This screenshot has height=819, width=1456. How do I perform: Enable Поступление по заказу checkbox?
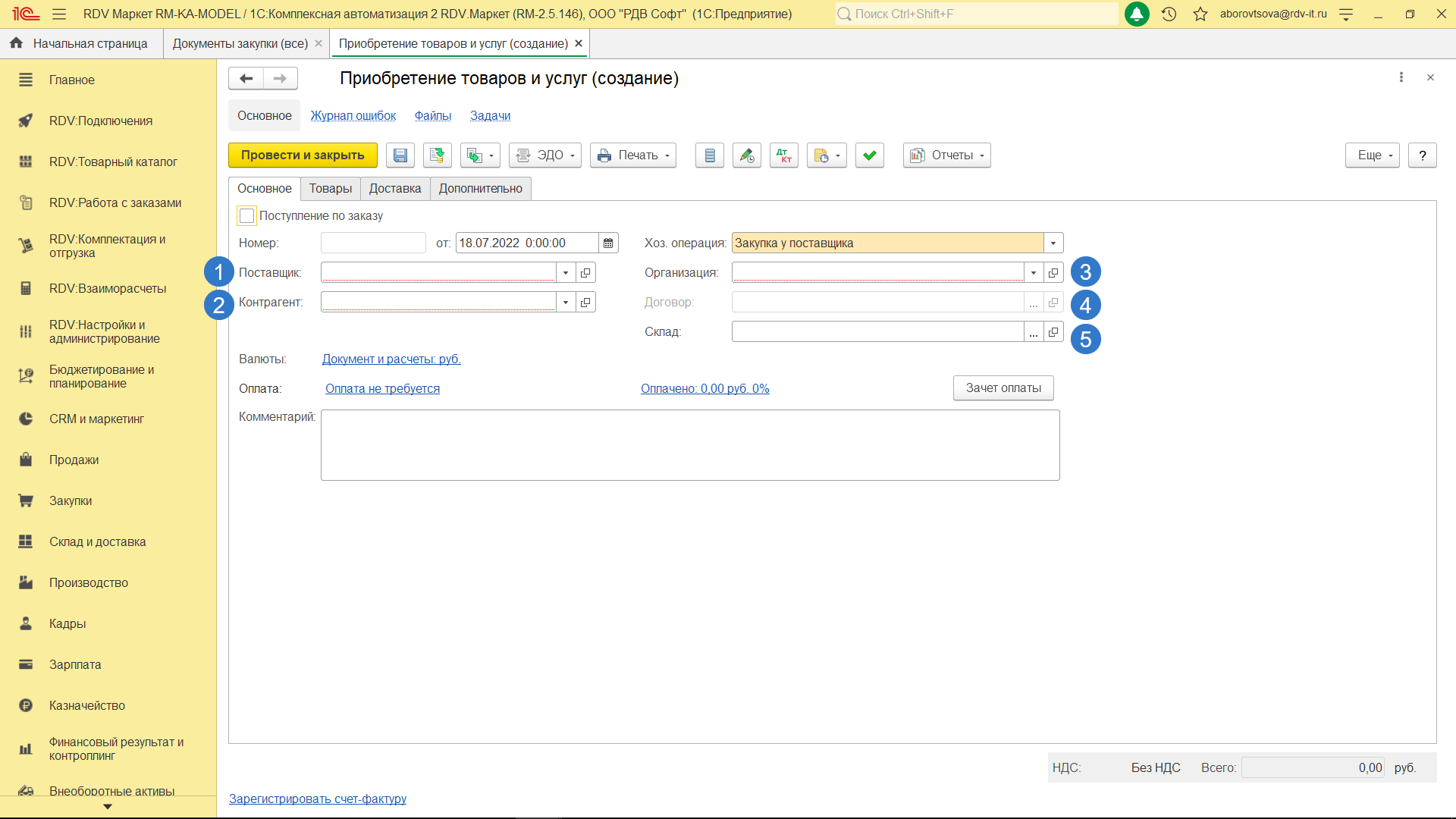coord(246,216)
